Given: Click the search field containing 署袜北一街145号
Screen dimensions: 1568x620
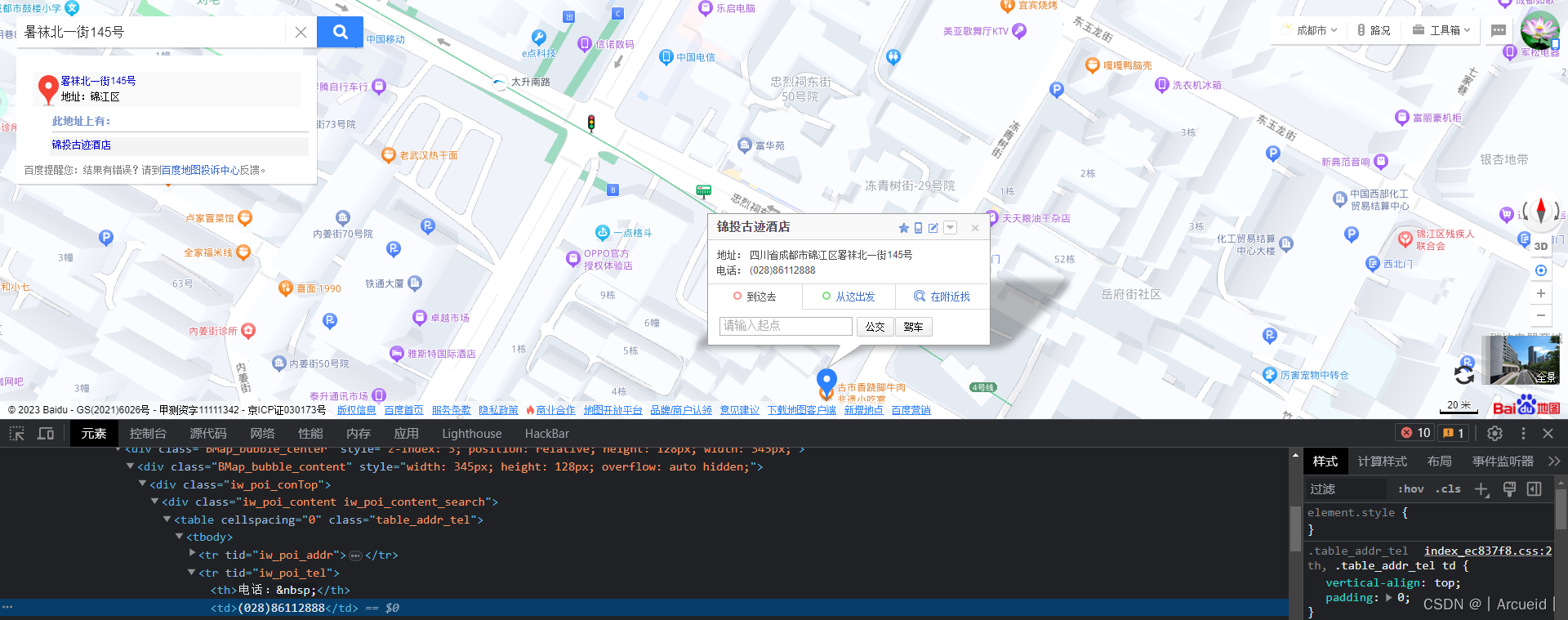Looking at the screenshot, I should [x=151, y=32].
